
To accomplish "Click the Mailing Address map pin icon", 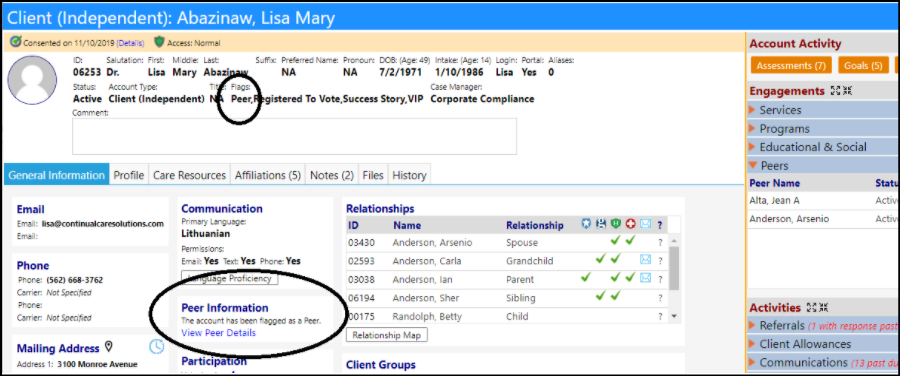I will coord(108,347).
